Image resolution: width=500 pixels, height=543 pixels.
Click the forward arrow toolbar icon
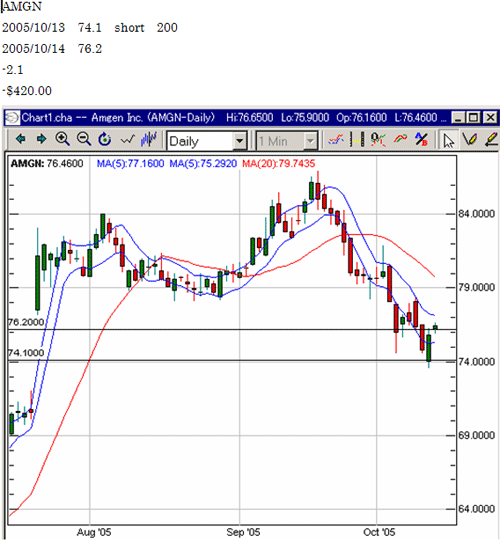[x=42, y=139]
